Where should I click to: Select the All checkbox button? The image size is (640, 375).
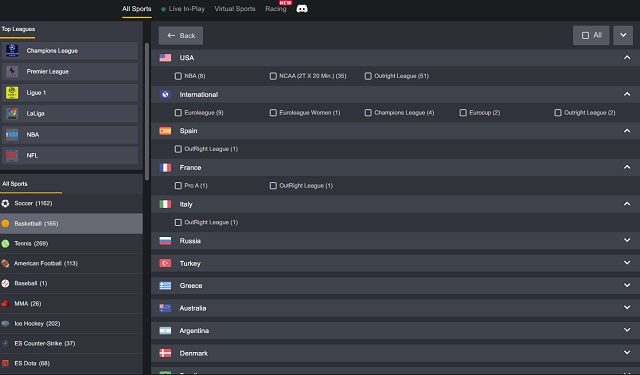click(x=591, y=36)
